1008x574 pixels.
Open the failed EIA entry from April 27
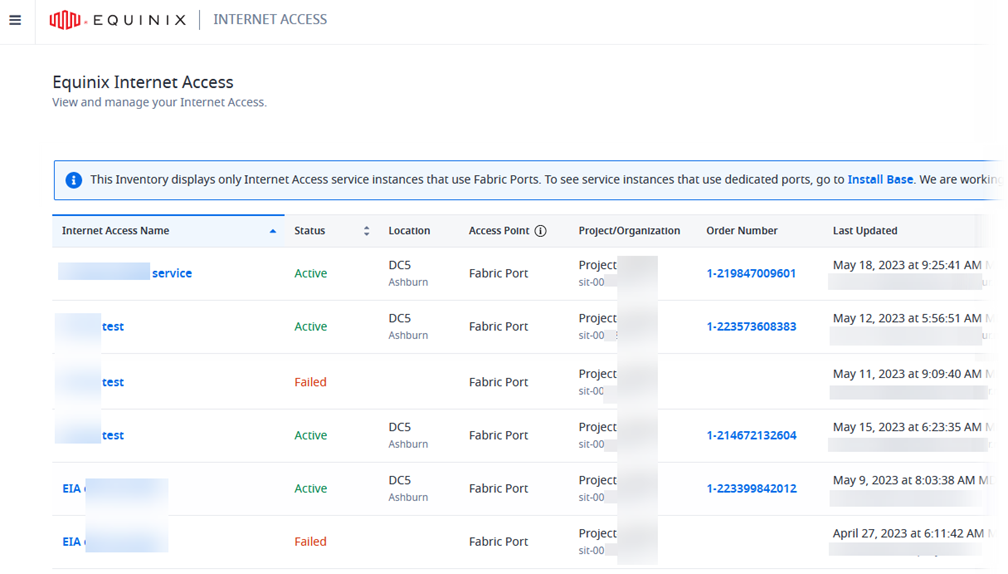coord(71,542)
